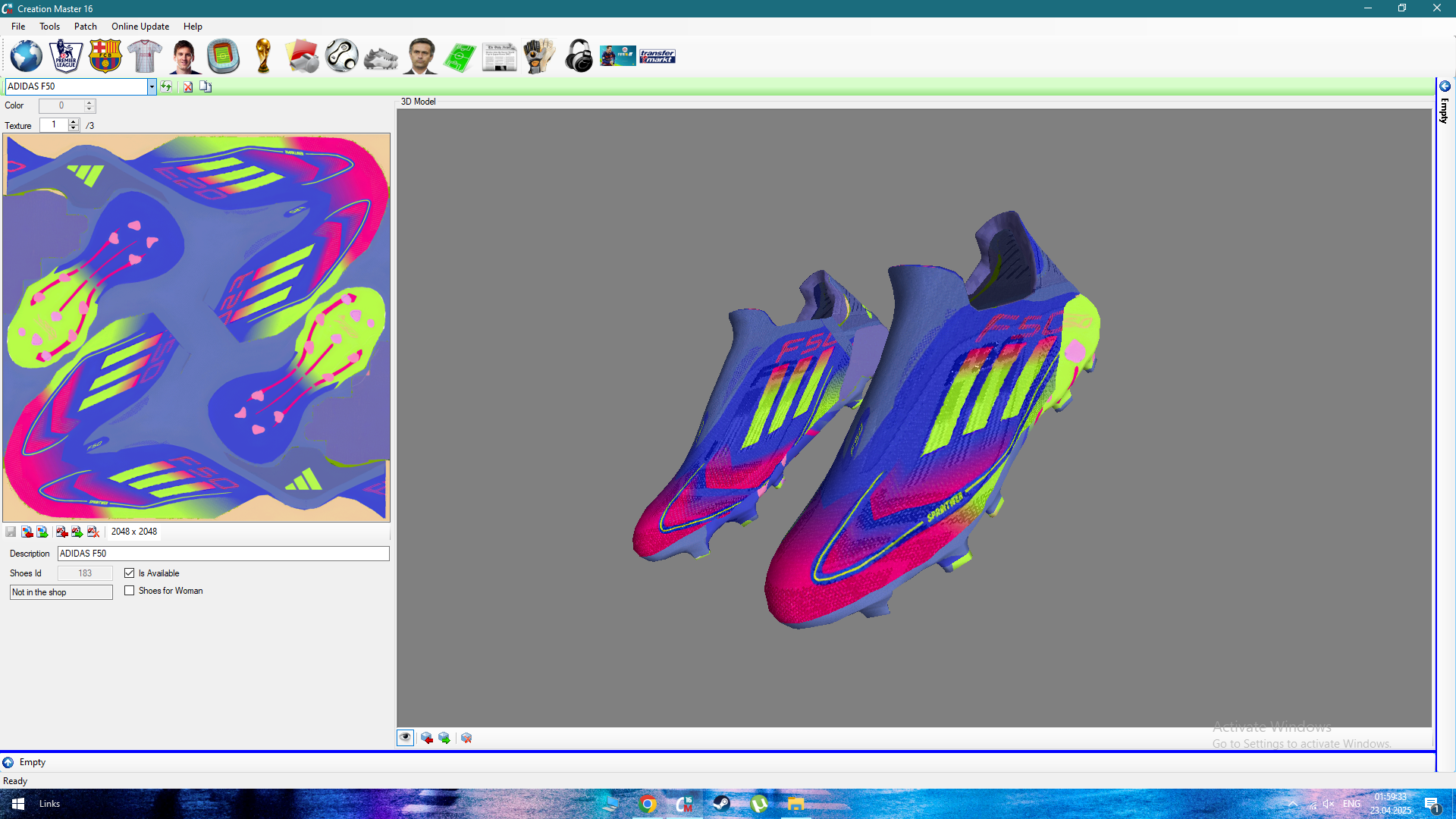Open the Windows Start button

coord(18,804)
